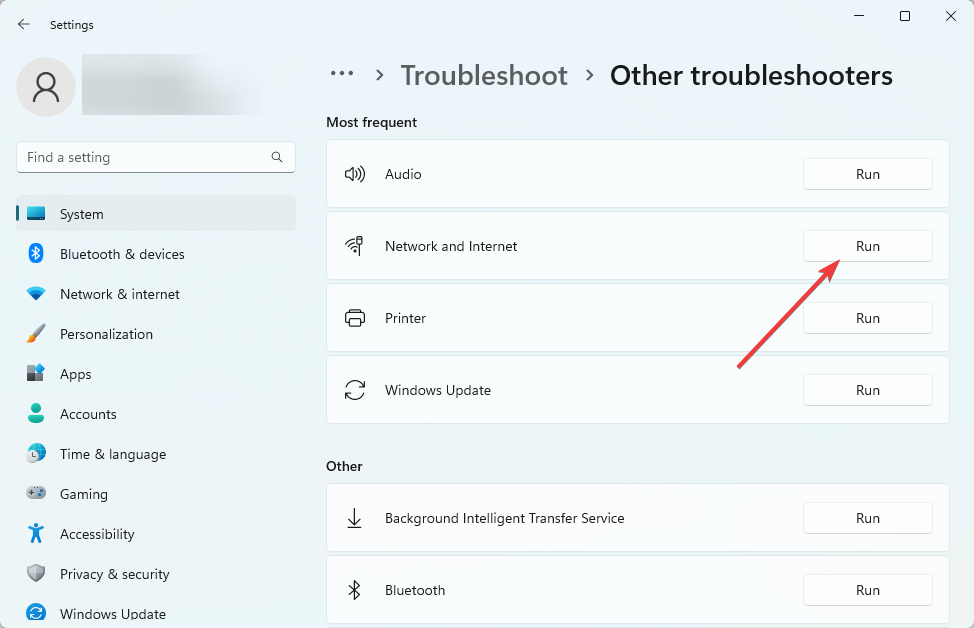Run the Printer troubleshooter

pyautogui.click(x=868, y=318)
